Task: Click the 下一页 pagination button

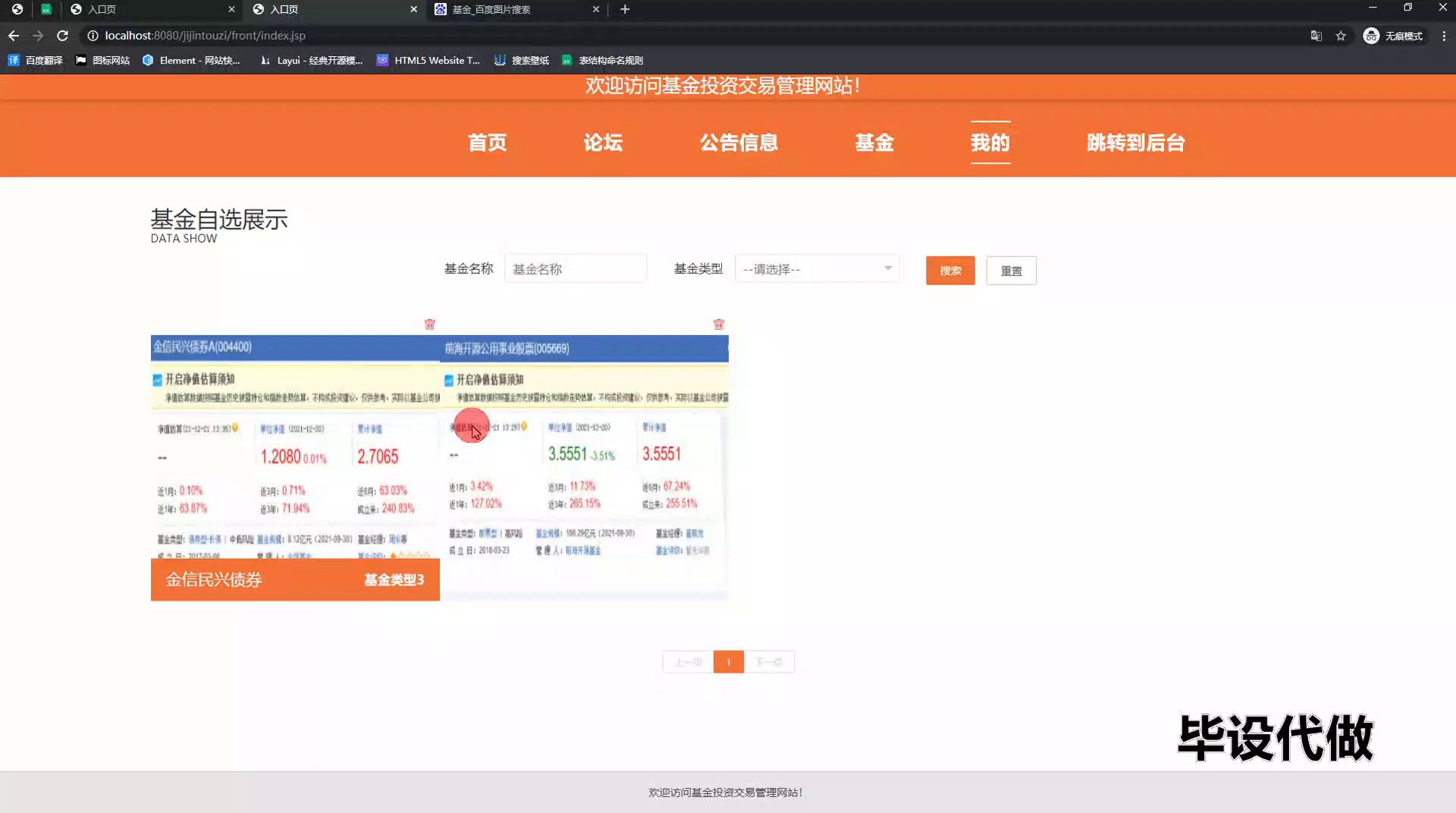Action: click(769, 662)
